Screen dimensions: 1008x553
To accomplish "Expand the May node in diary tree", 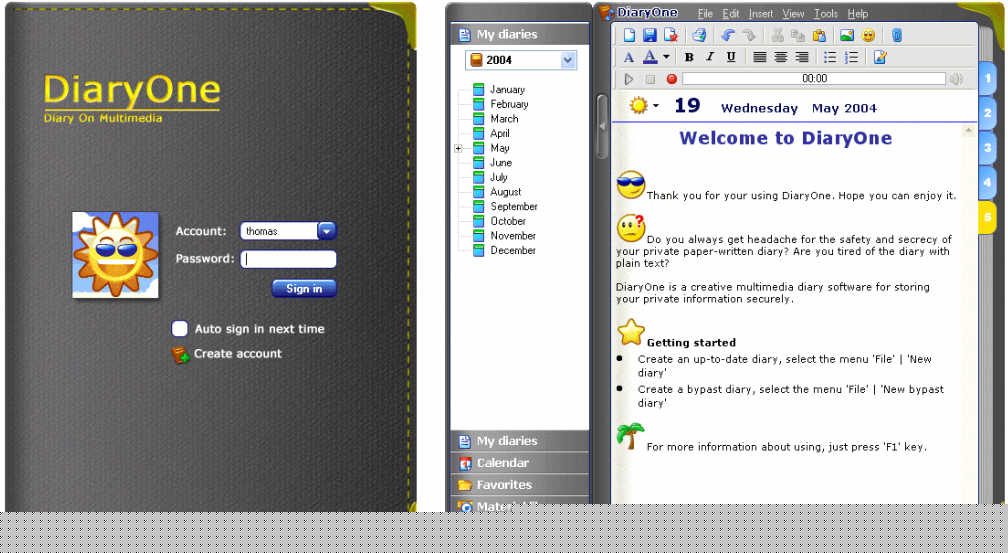I will [458, 149].
